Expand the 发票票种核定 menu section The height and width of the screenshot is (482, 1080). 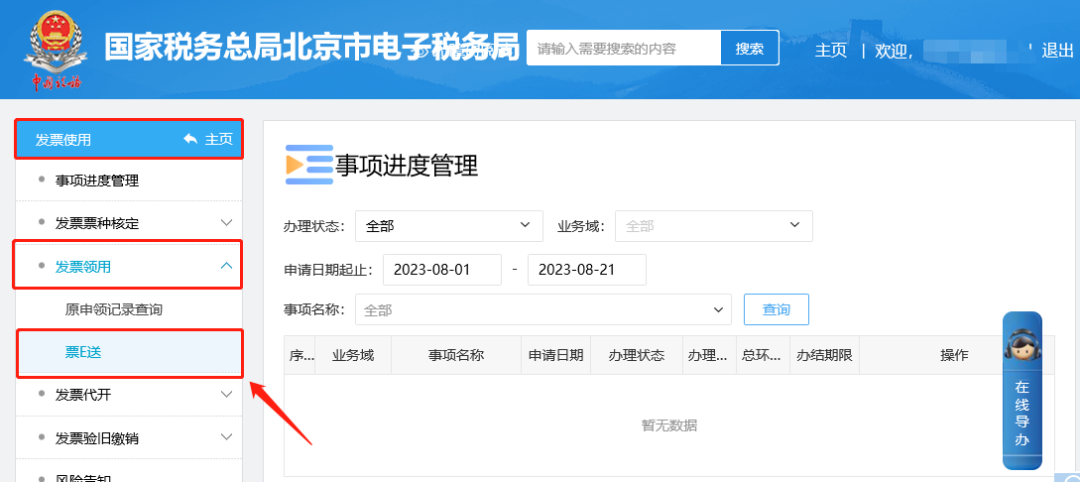click(x=226, y=223)
